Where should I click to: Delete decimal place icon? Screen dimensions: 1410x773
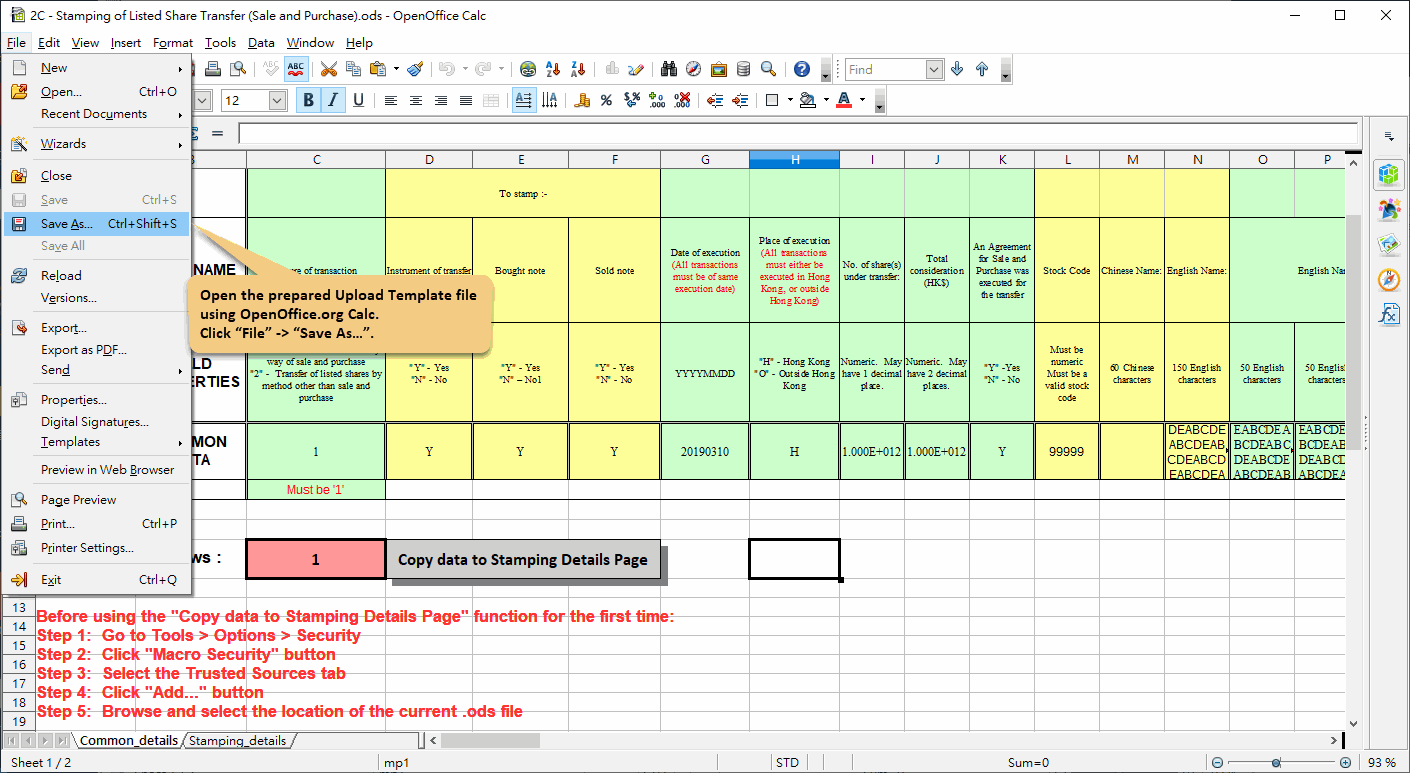[x=682, y=100]
